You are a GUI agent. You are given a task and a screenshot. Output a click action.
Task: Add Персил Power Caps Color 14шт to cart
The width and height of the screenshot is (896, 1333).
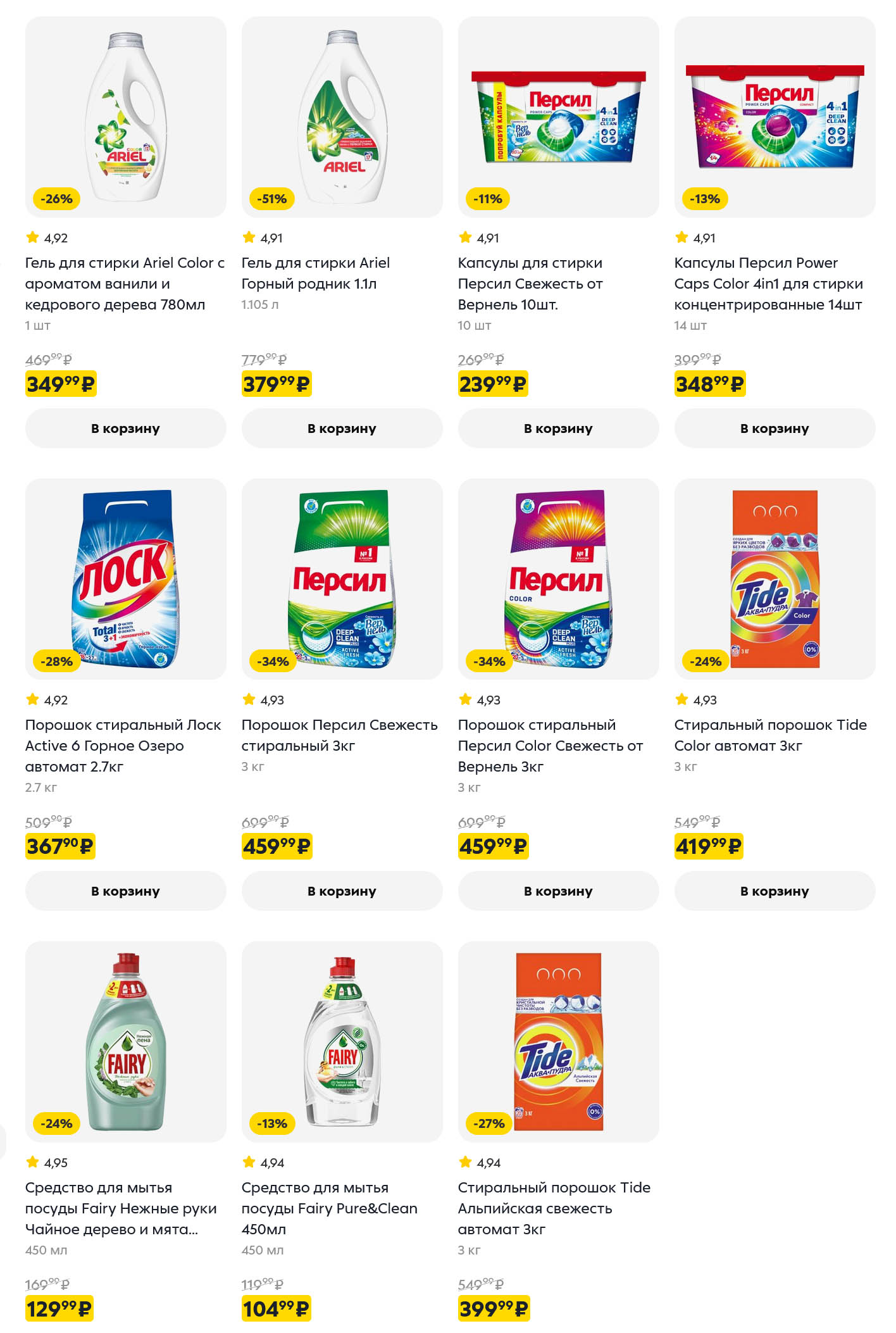(x=775, y=429)
